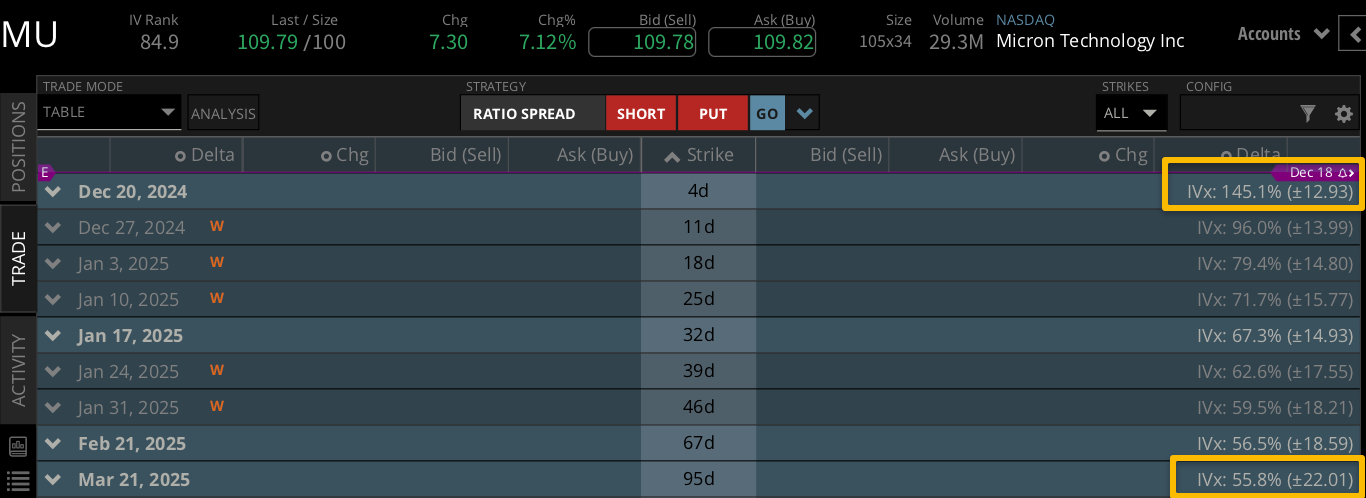Open the Trade Mode TABLE dropdown
Viewport: 1366px width, 498px height.
tap(109, 113)
